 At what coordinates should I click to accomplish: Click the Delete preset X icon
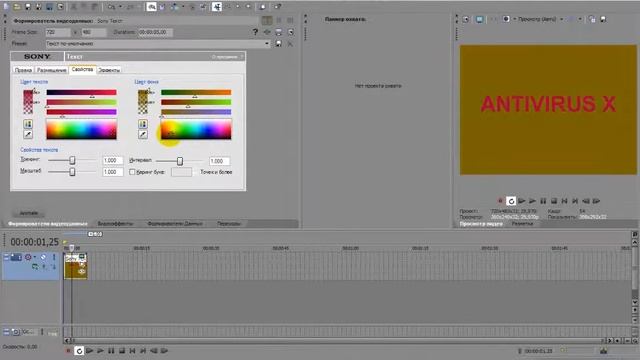tap(290, 43)
